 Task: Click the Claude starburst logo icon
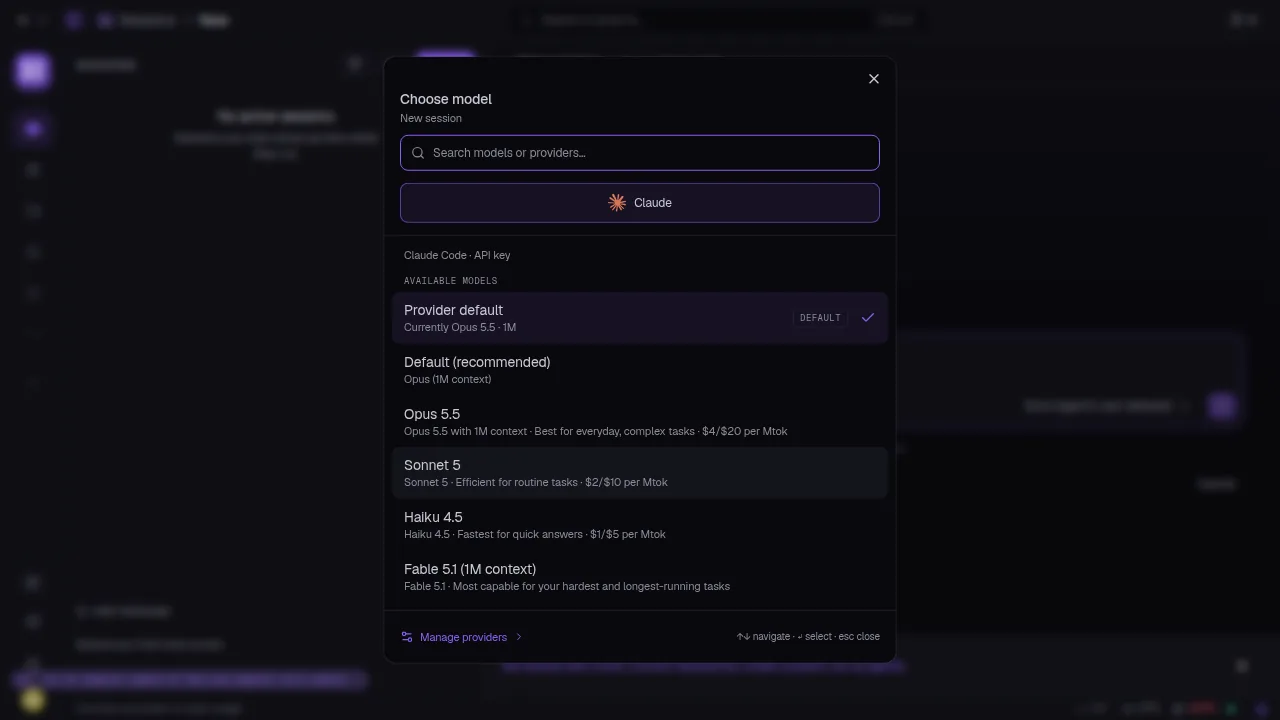coord(617,203)
